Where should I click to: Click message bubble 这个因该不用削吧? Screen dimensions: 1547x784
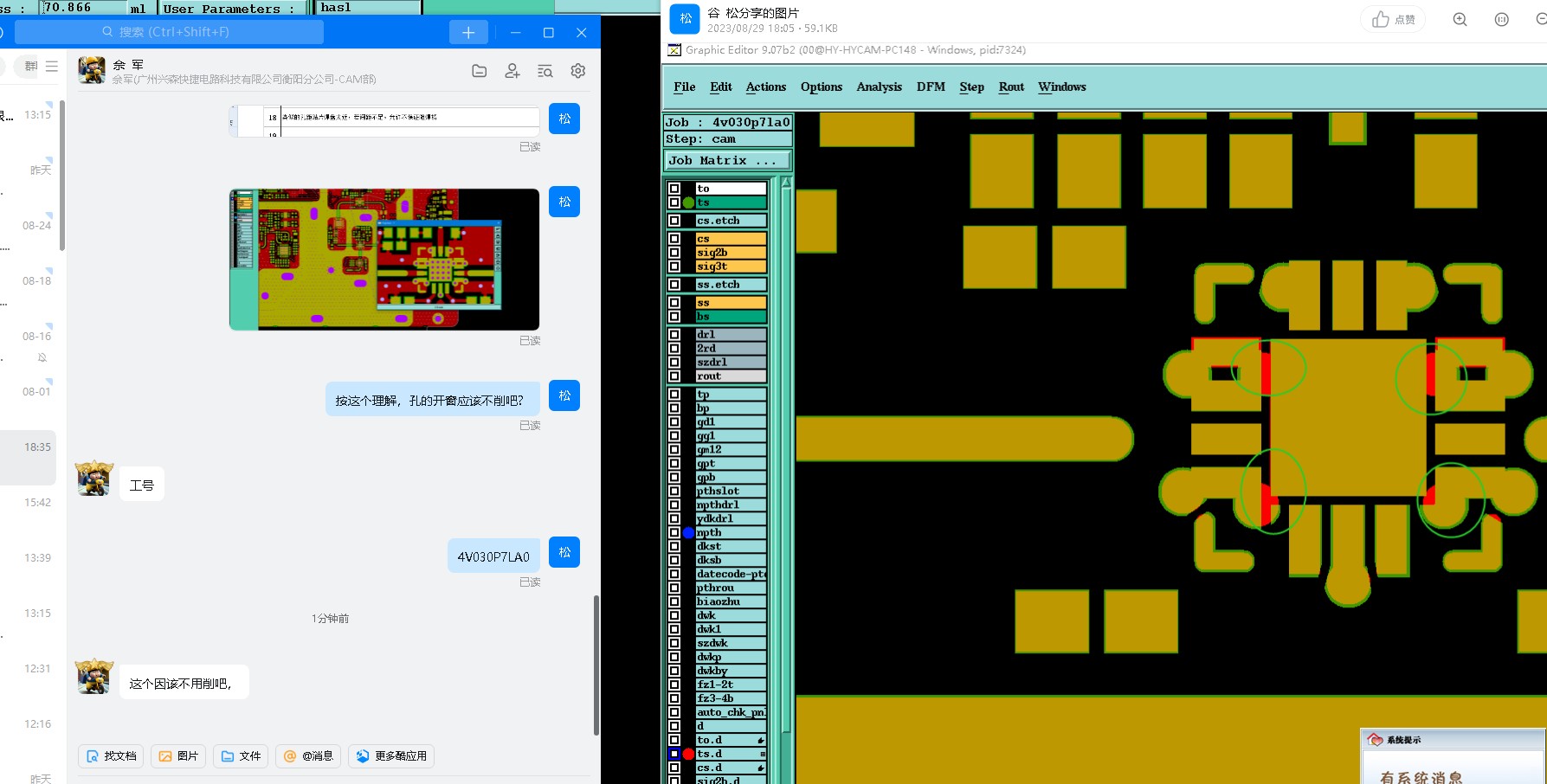coord(184,683)
